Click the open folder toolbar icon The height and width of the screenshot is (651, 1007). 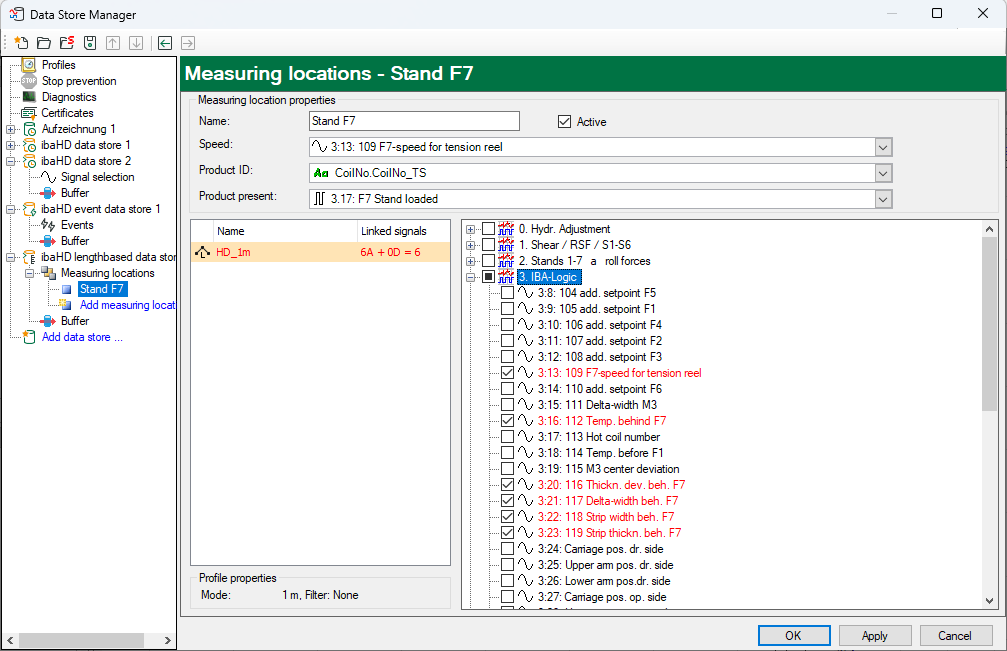[x=44, y=43]
